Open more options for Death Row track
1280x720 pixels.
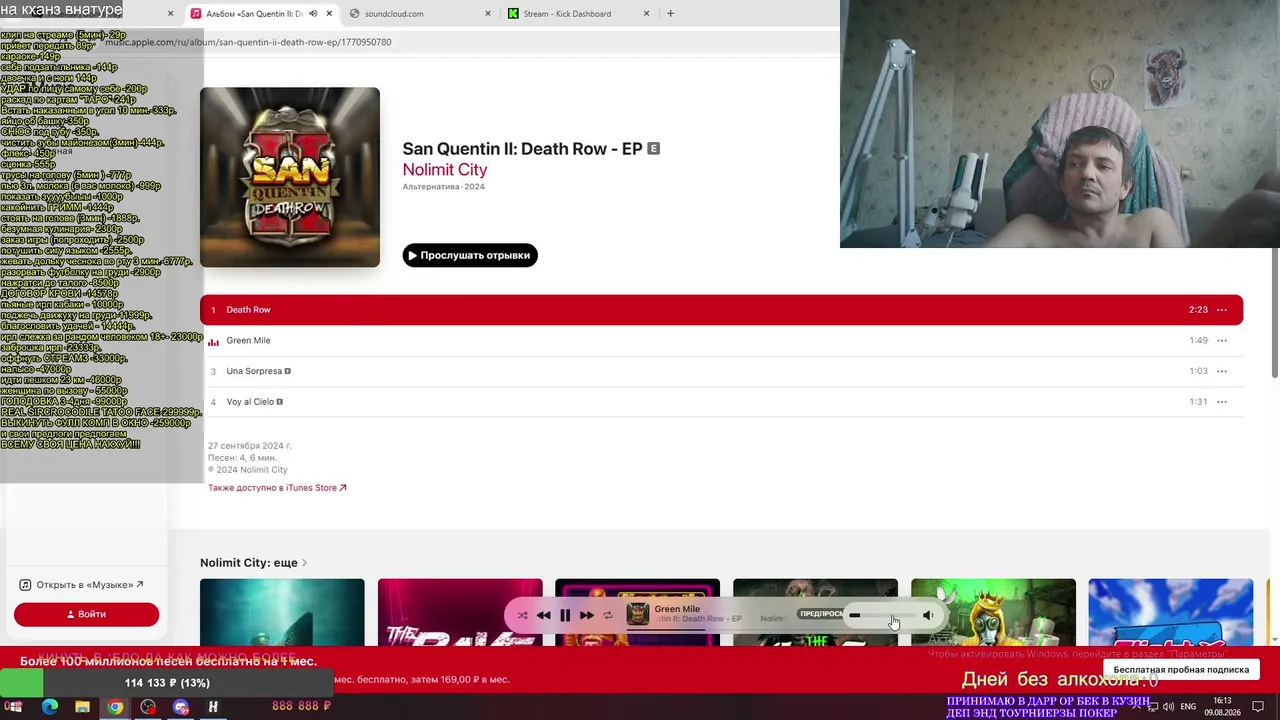pos(1222,310)
